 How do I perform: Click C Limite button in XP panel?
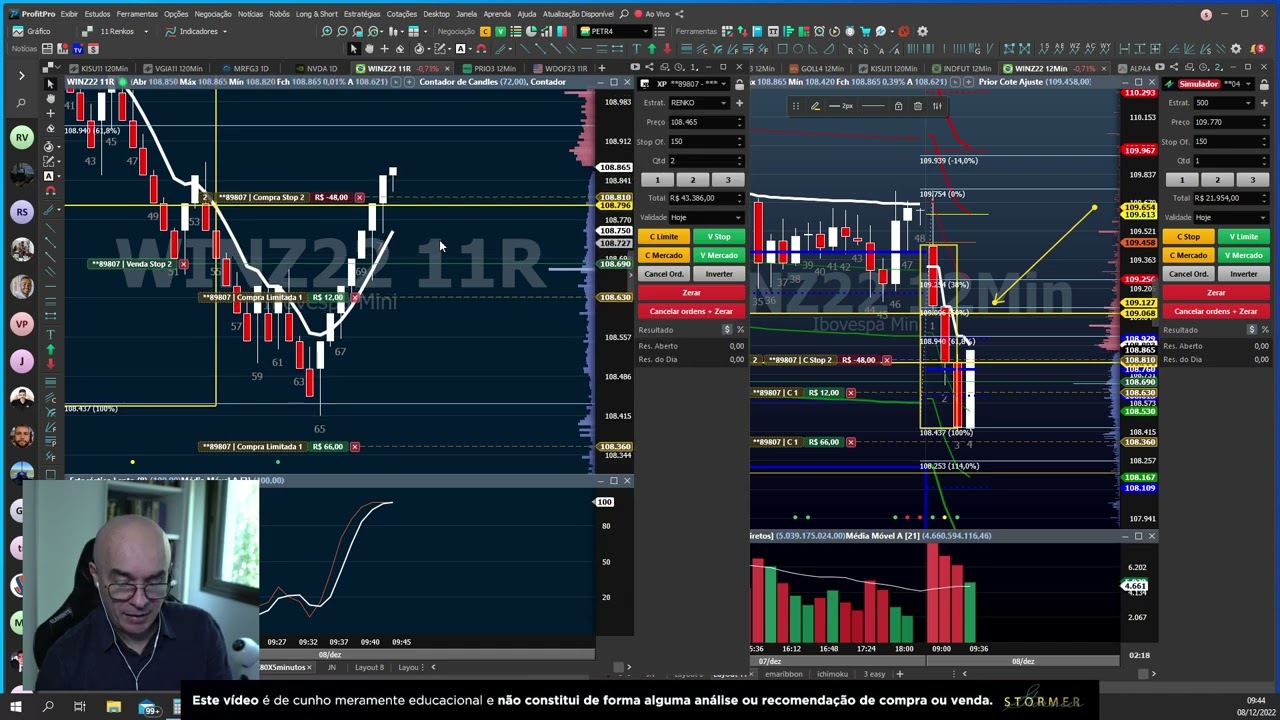pyautogui.click(x=664, y=237)
